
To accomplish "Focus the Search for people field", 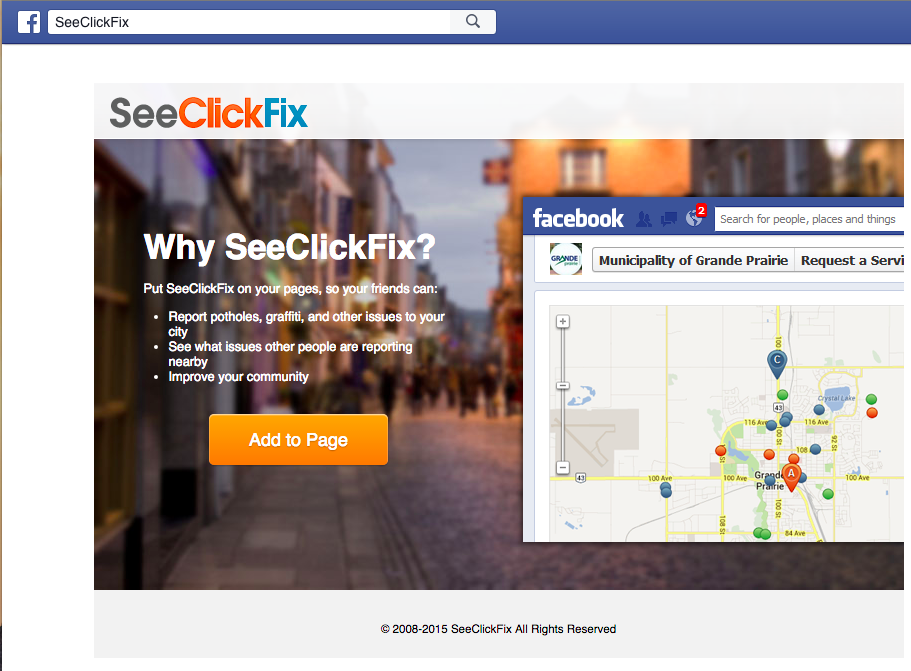I will click(809, 219).
